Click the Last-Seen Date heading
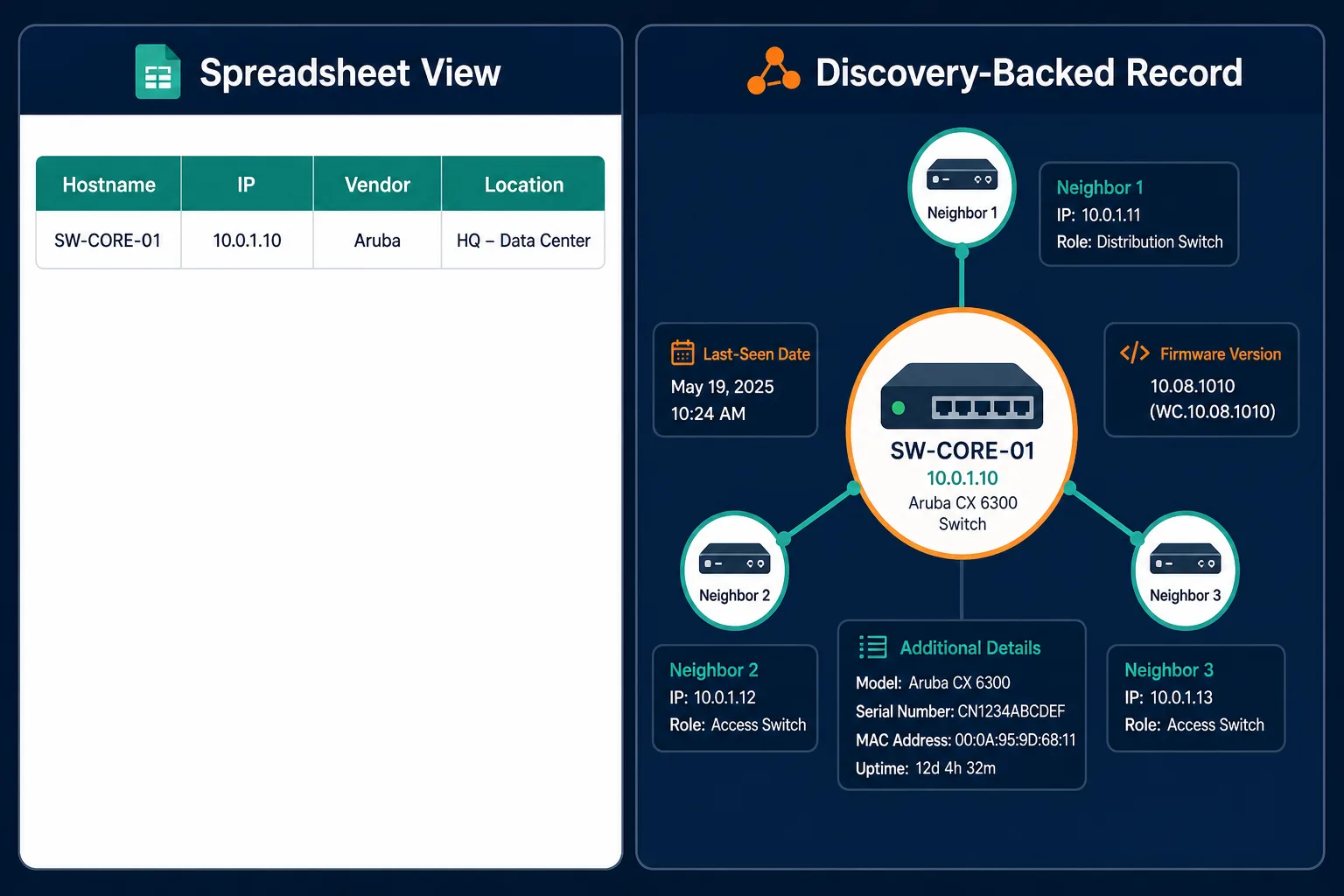The height and width of the screenshot is (896, 1344). click(757, 353)
